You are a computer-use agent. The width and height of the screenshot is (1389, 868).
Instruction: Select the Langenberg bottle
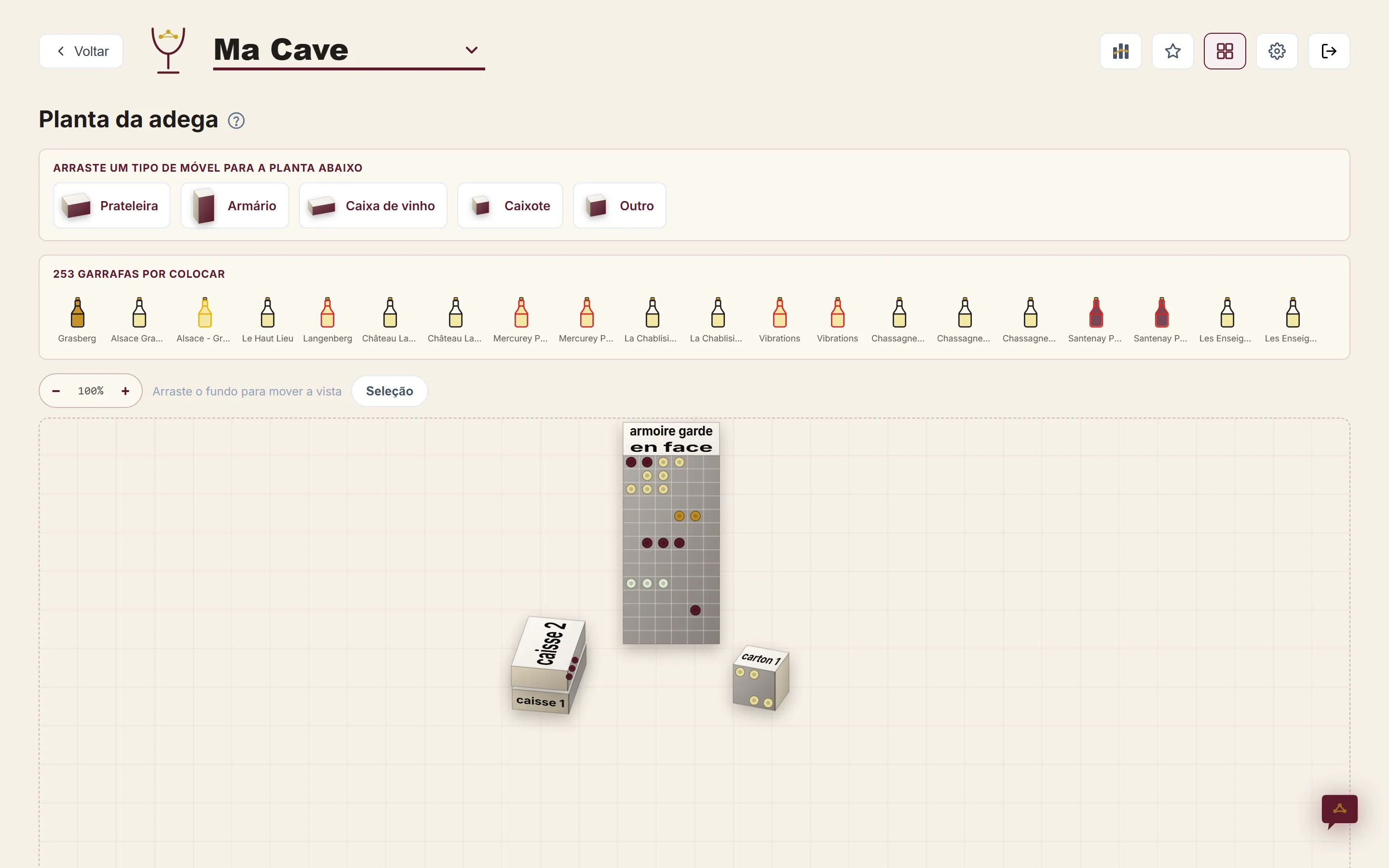click(327, 320)
